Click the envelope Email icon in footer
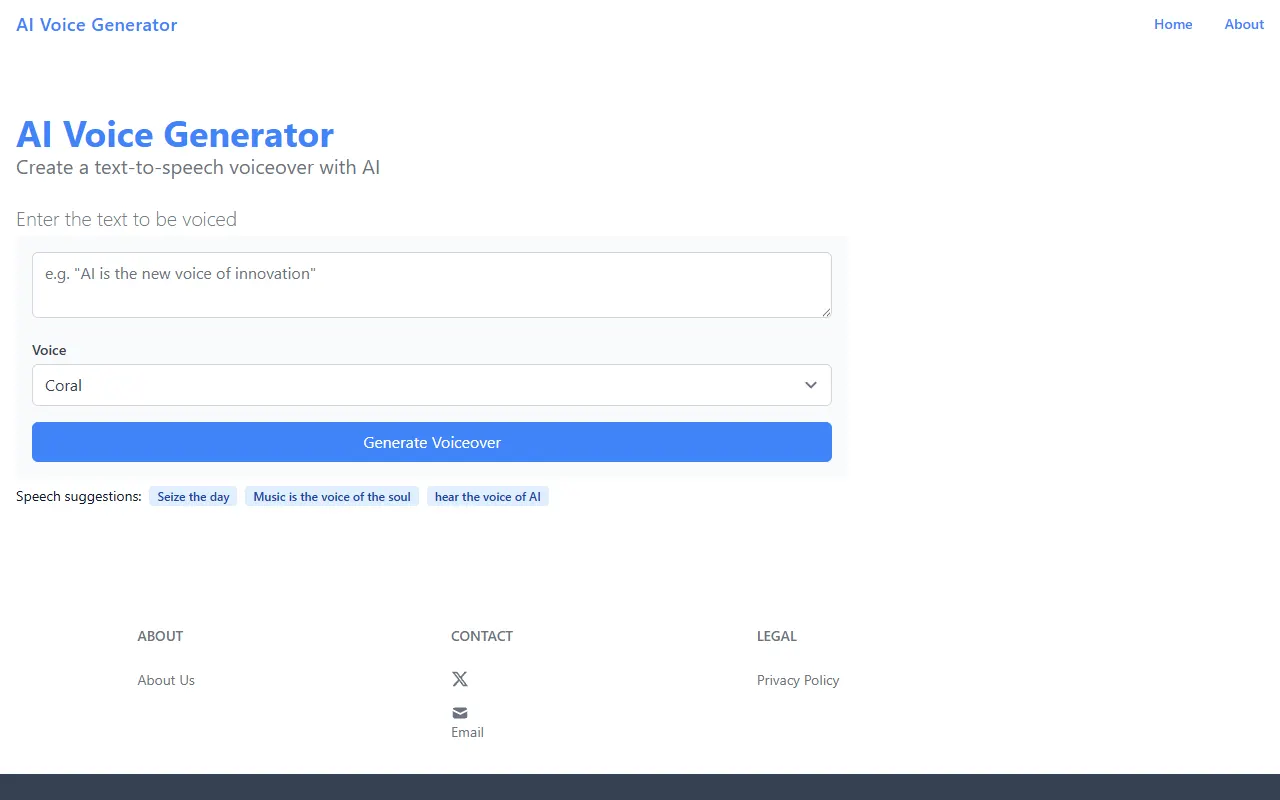Screen dimensions: 1280x800 tap(460, 713)
